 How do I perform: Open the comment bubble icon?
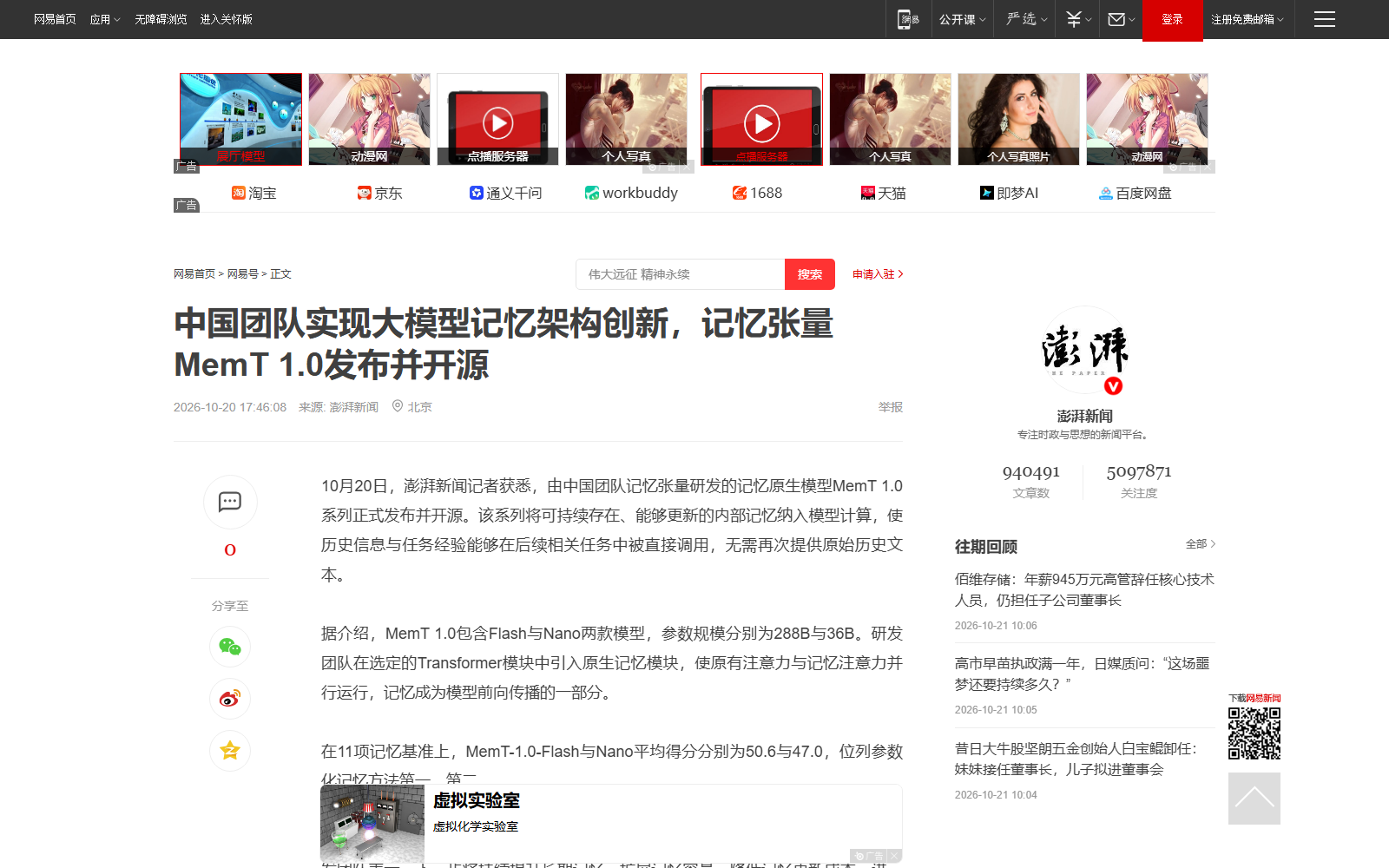click(x=230, y=502)
